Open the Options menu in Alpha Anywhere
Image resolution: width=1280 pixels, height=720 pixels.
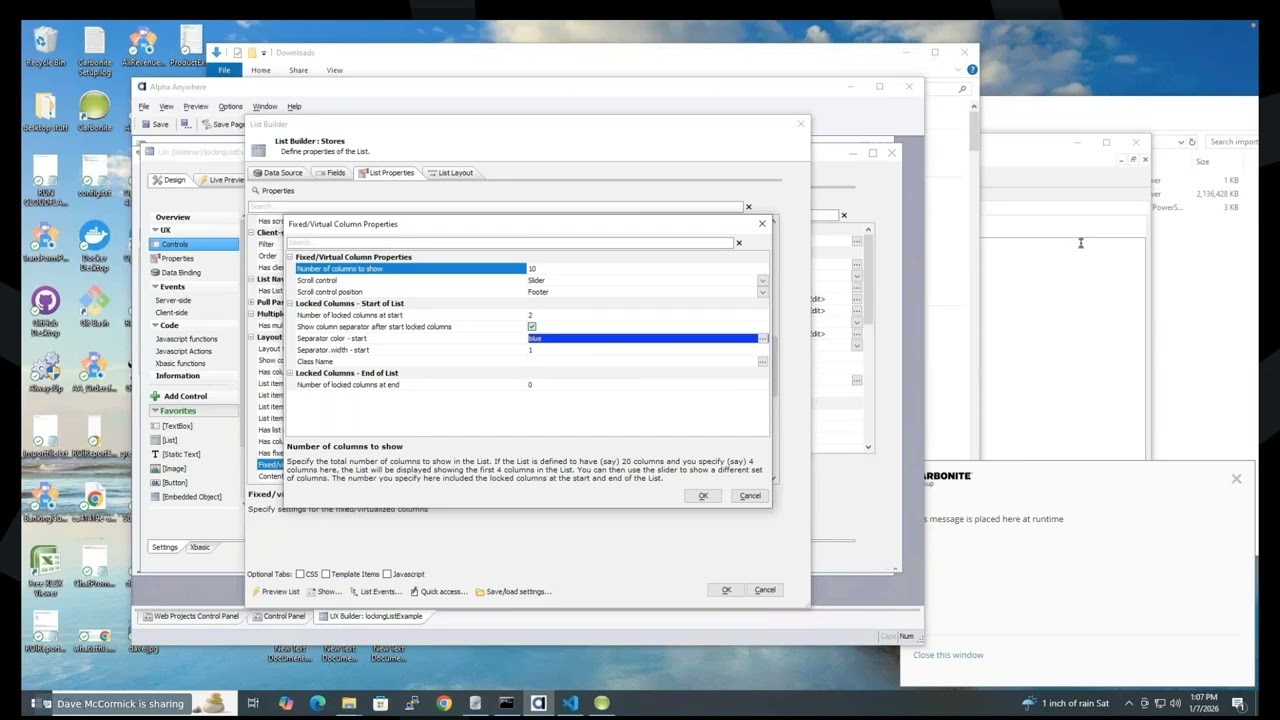click(x=230, y=106)
